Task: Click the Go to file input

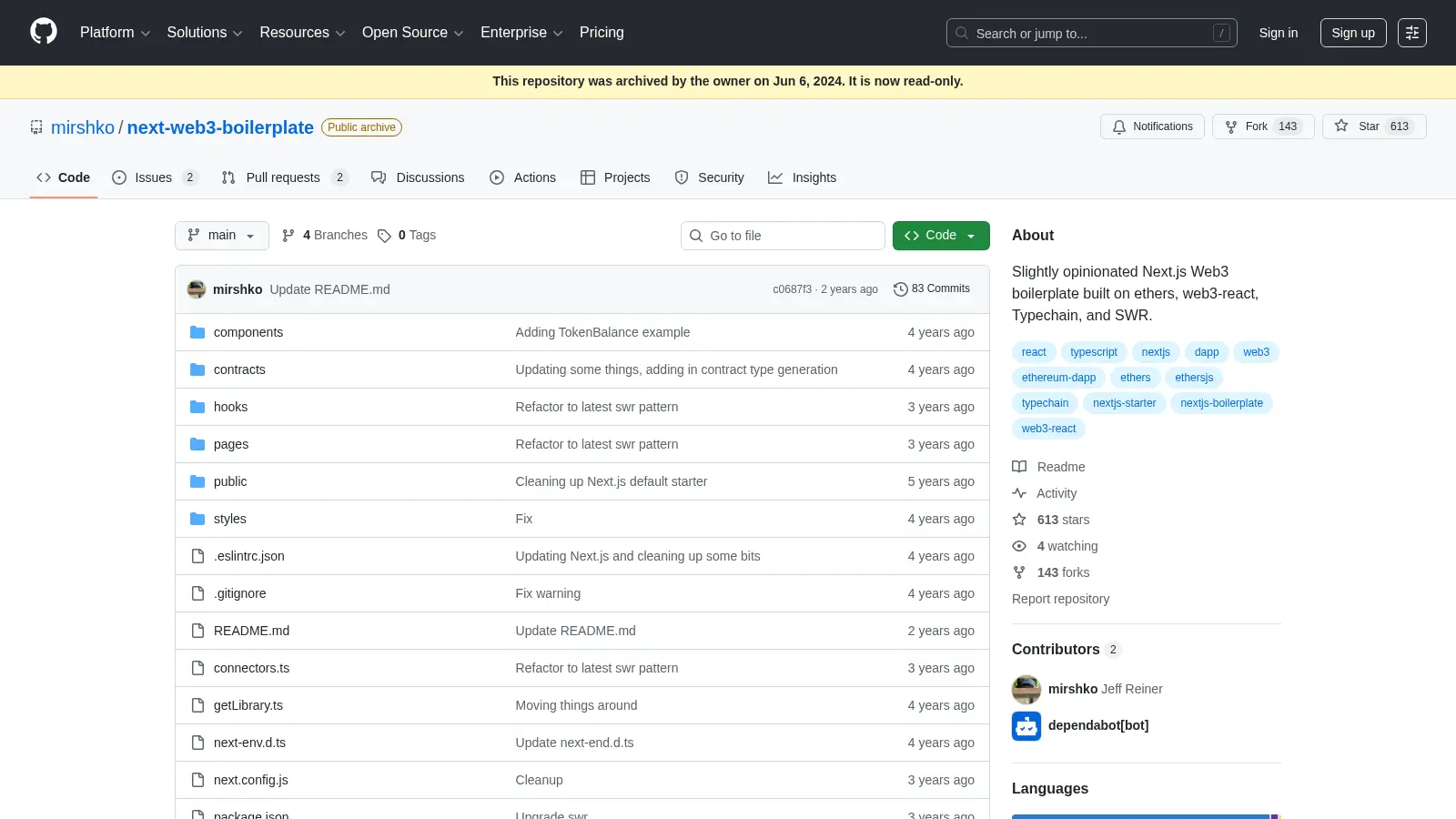Action: 783,236
